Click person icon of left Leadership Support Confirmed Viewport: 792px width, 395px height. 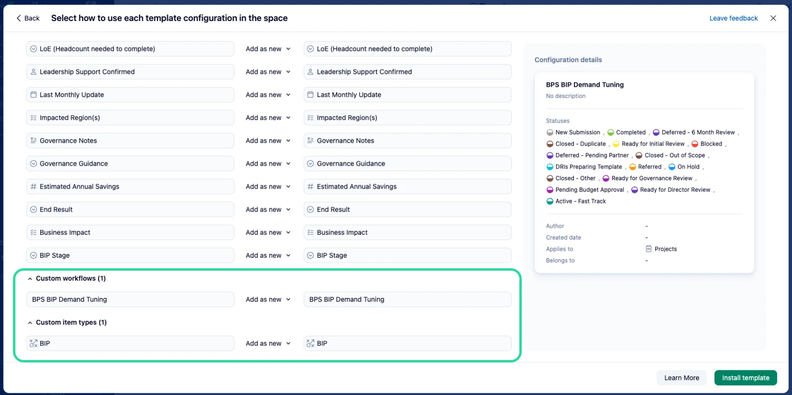click(34, 72)
